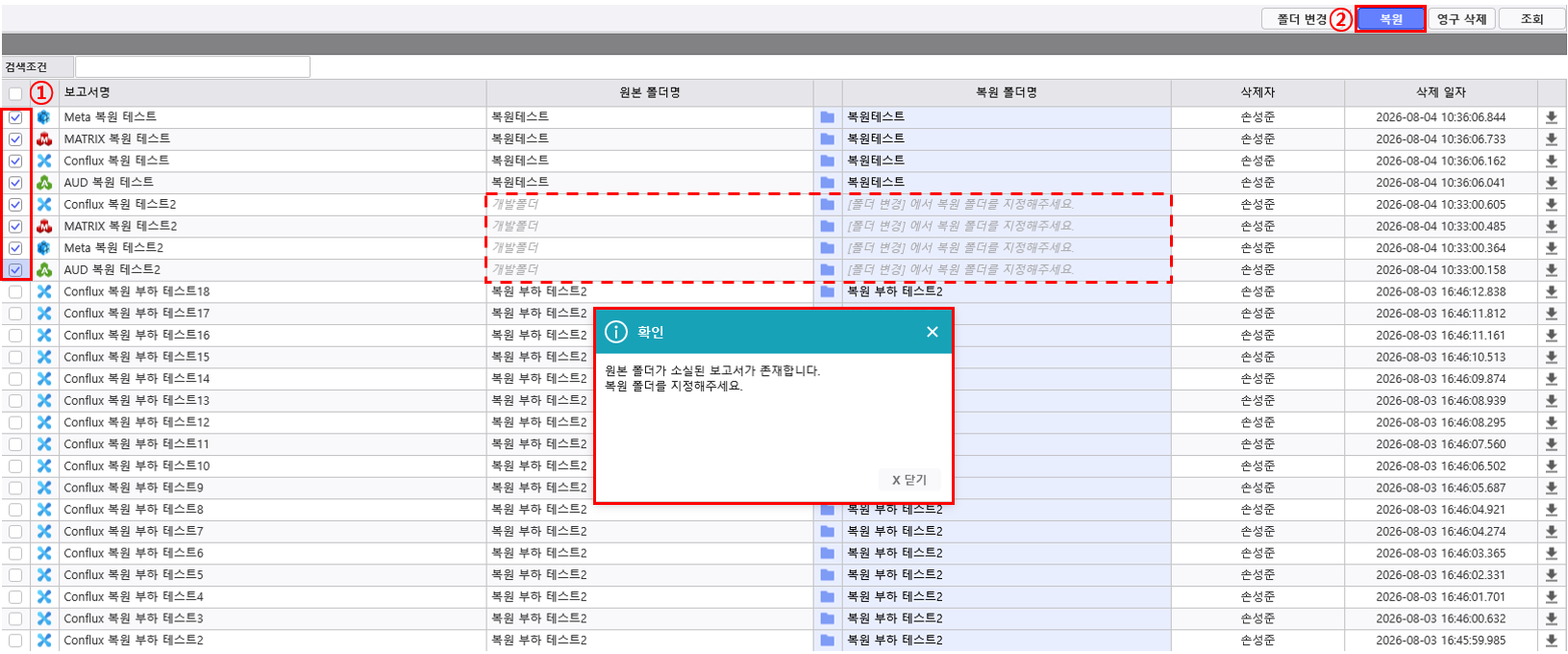Download the AUD 복원 테스트2 report
Viewport: 1568px width, 654px height.
[1551, 270]
